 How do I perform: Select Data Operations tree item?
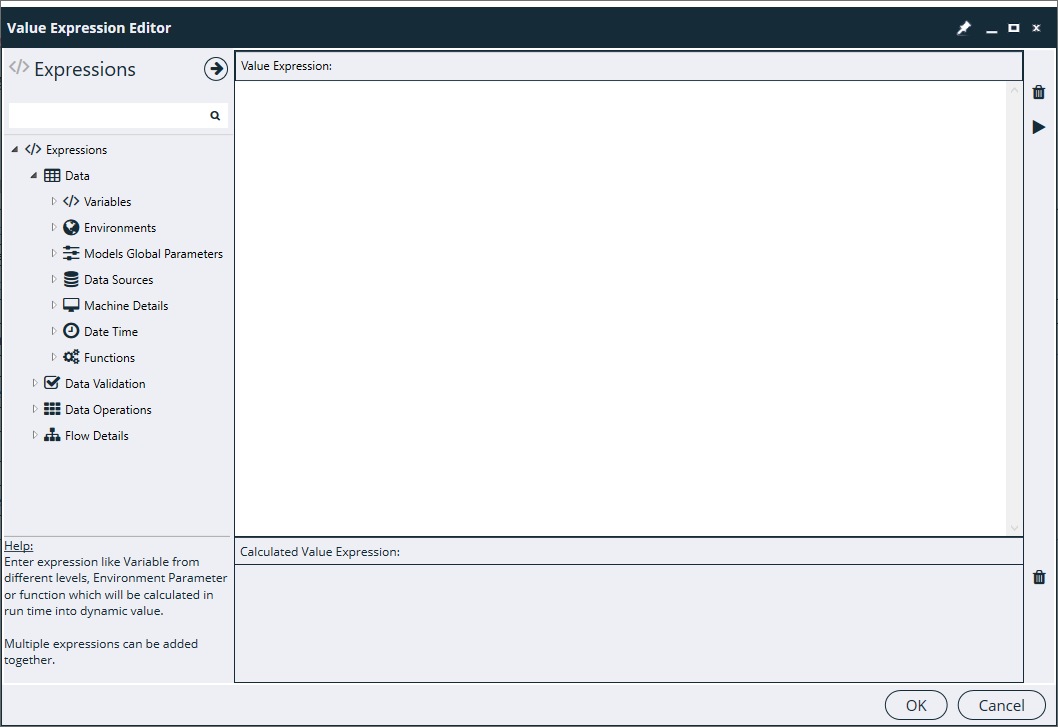pyautogui.click(x=108, y=410)
